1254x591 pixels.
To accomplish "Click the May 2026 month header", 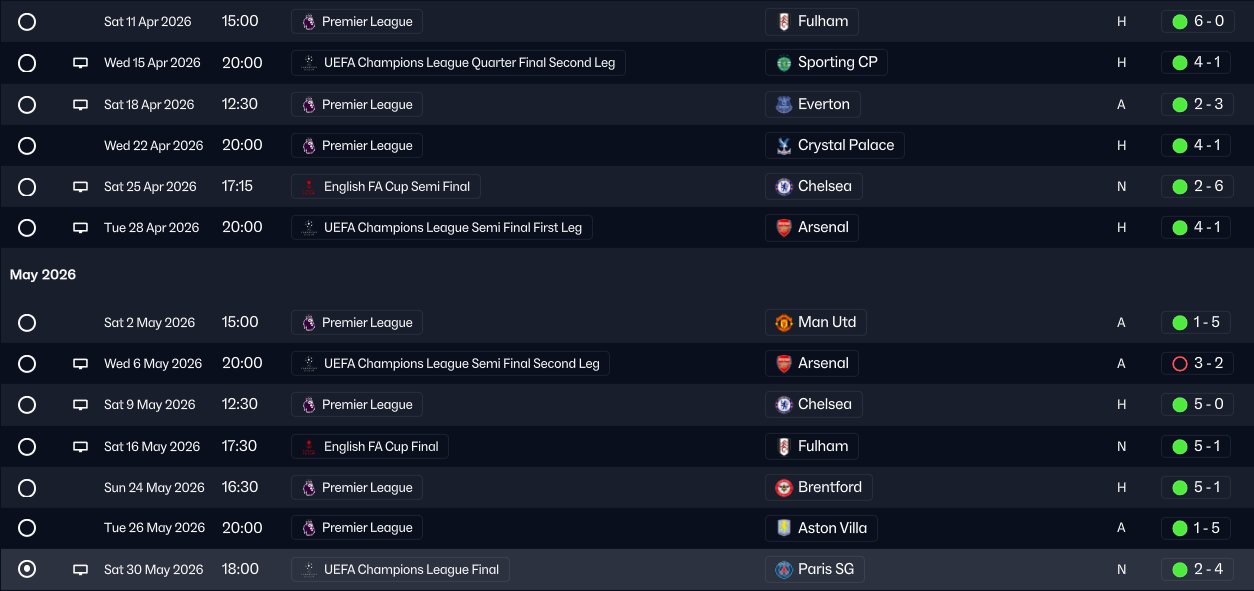I will coord(43,275).
